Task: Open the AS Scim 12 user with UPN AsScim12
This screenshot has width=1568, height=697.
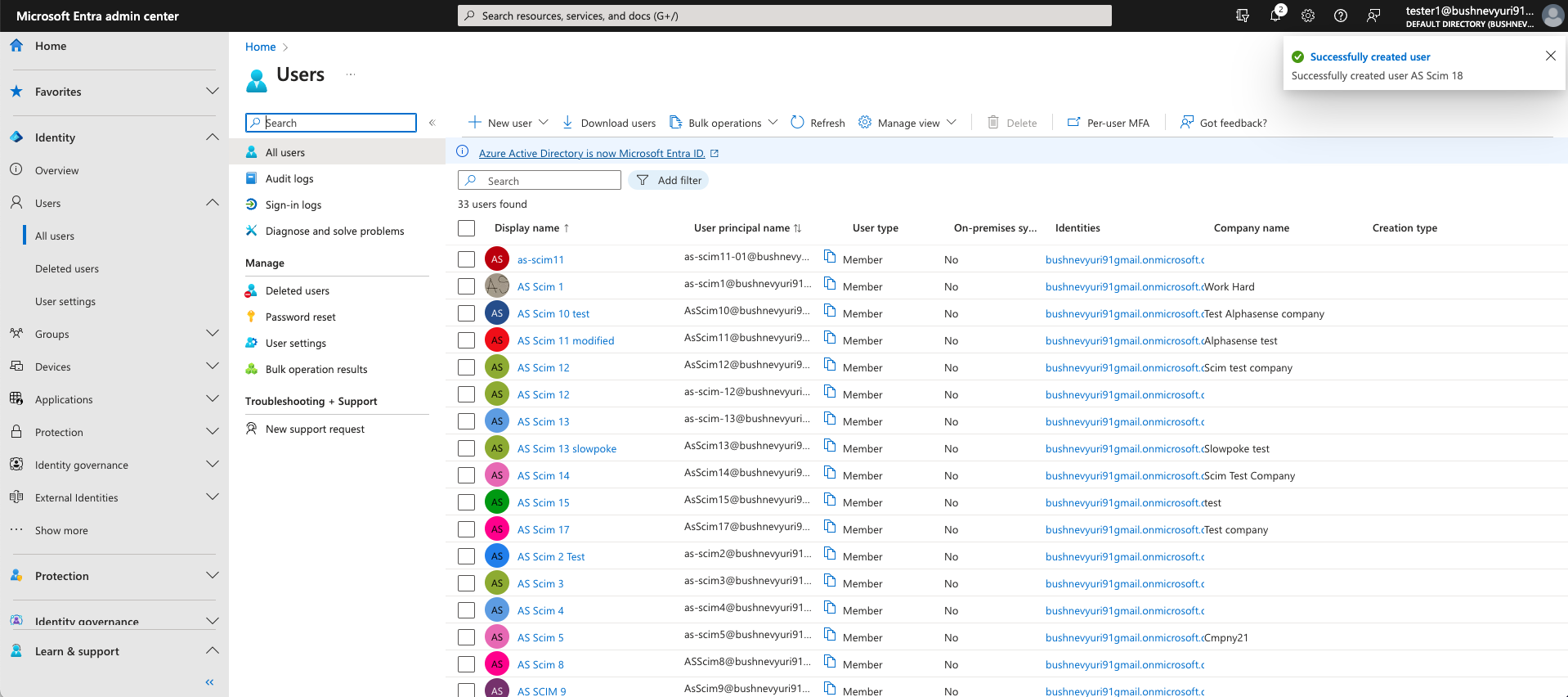Action: pos(543,367)
